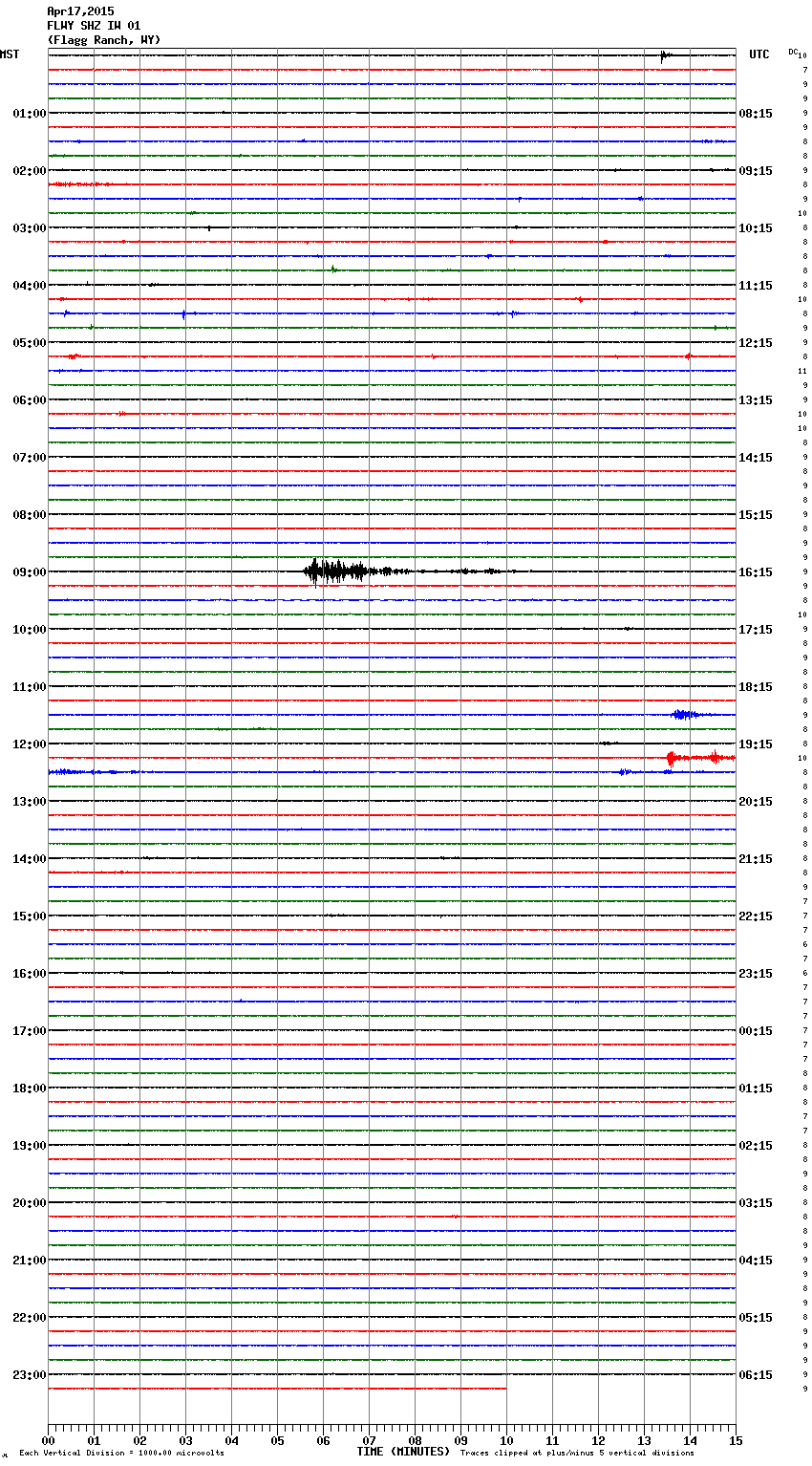The width and height of the screenshot is (812, 1466).
Task: Select the "09:00" MST hour label
Action: pos(30,572)
